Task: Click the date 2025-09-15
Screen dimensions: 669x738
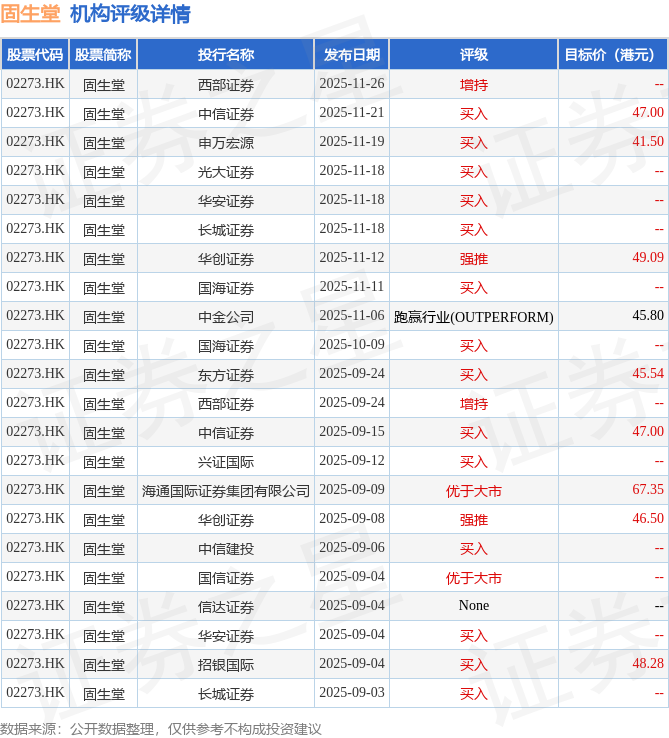Action: pyautogui.click(x=352, y=432)
